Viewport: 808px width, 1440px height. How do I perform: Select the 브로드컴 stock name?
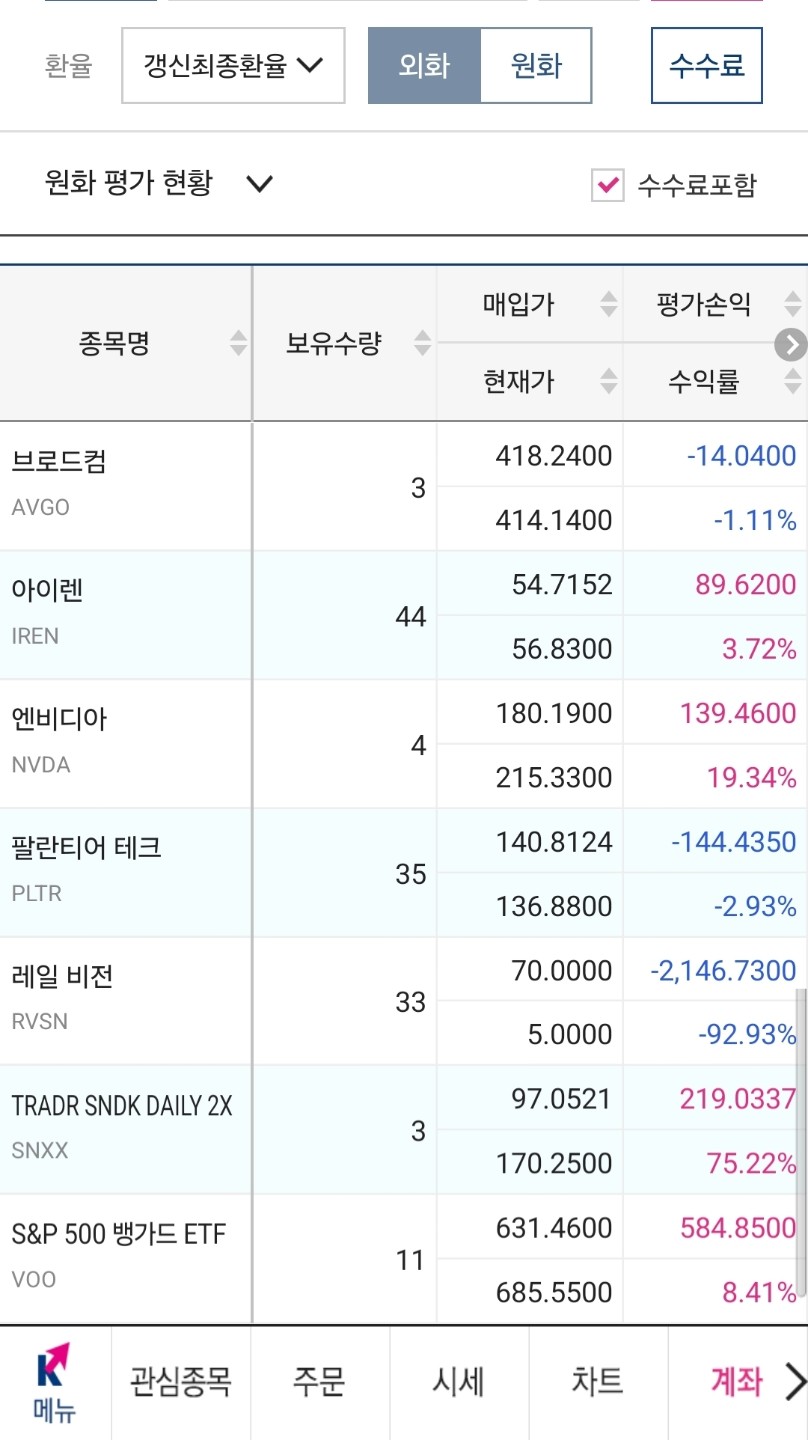click(59, 461)
